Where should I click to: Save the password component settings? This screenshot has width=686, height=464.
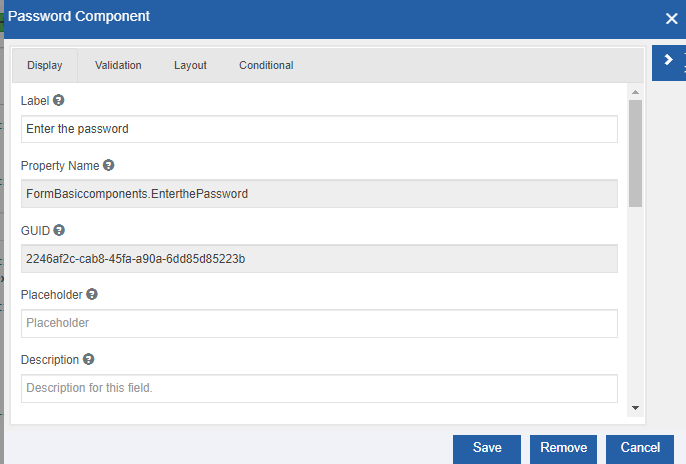point(487,449)
